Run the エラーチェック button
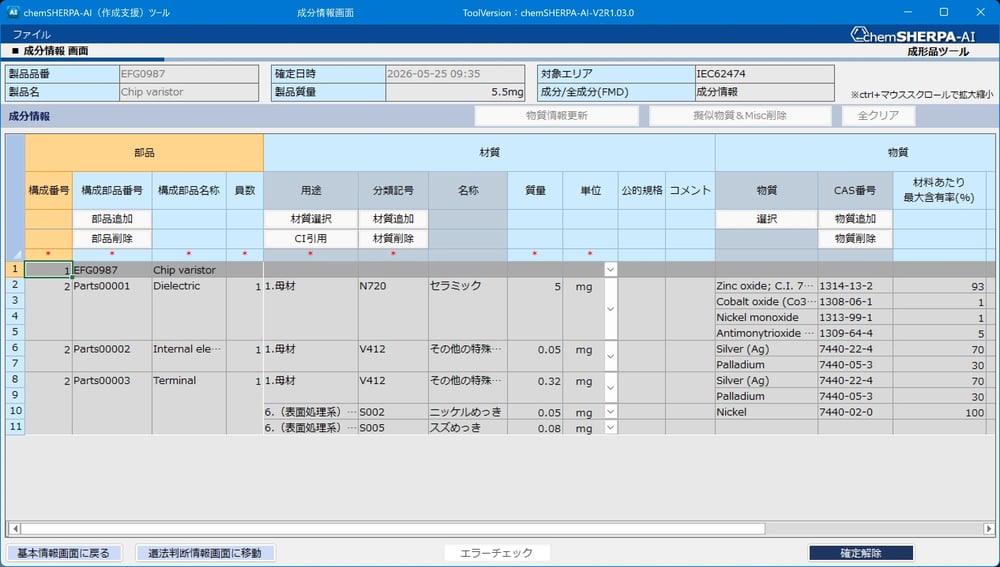 [x=497, y=553]
